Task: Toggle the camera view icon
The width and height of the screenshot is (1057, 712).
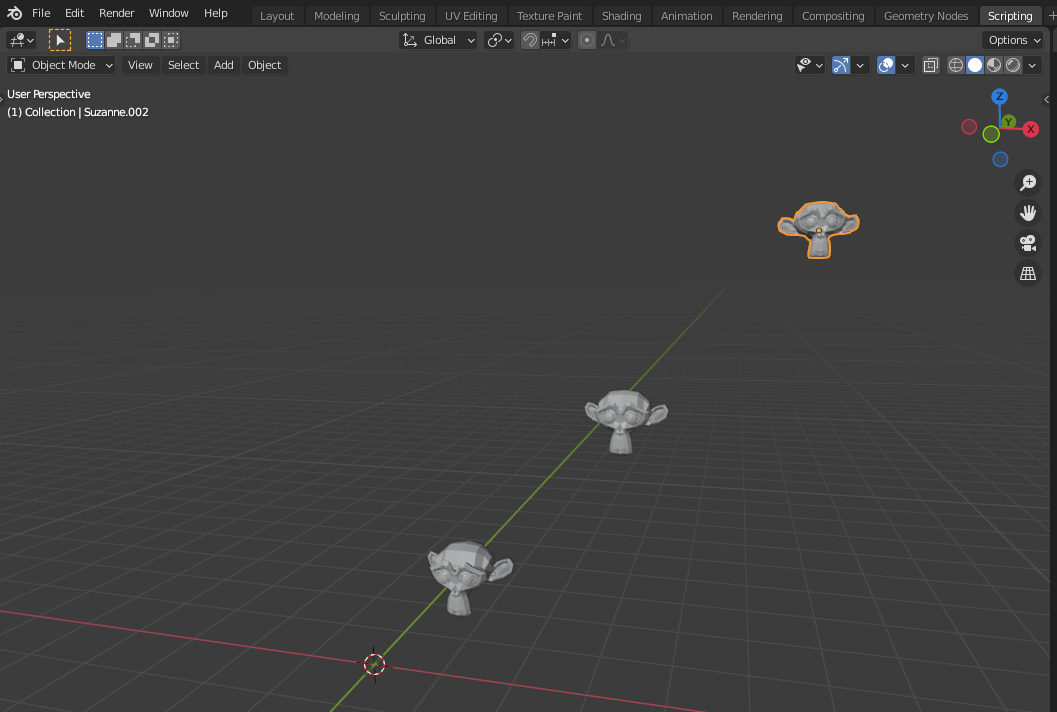Action: click(x=1028, y=243)
